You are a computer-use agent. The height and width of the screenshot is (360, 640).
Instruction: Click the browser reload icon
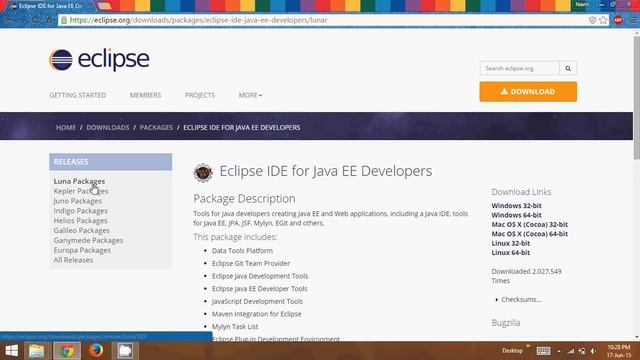pos(36,20)
